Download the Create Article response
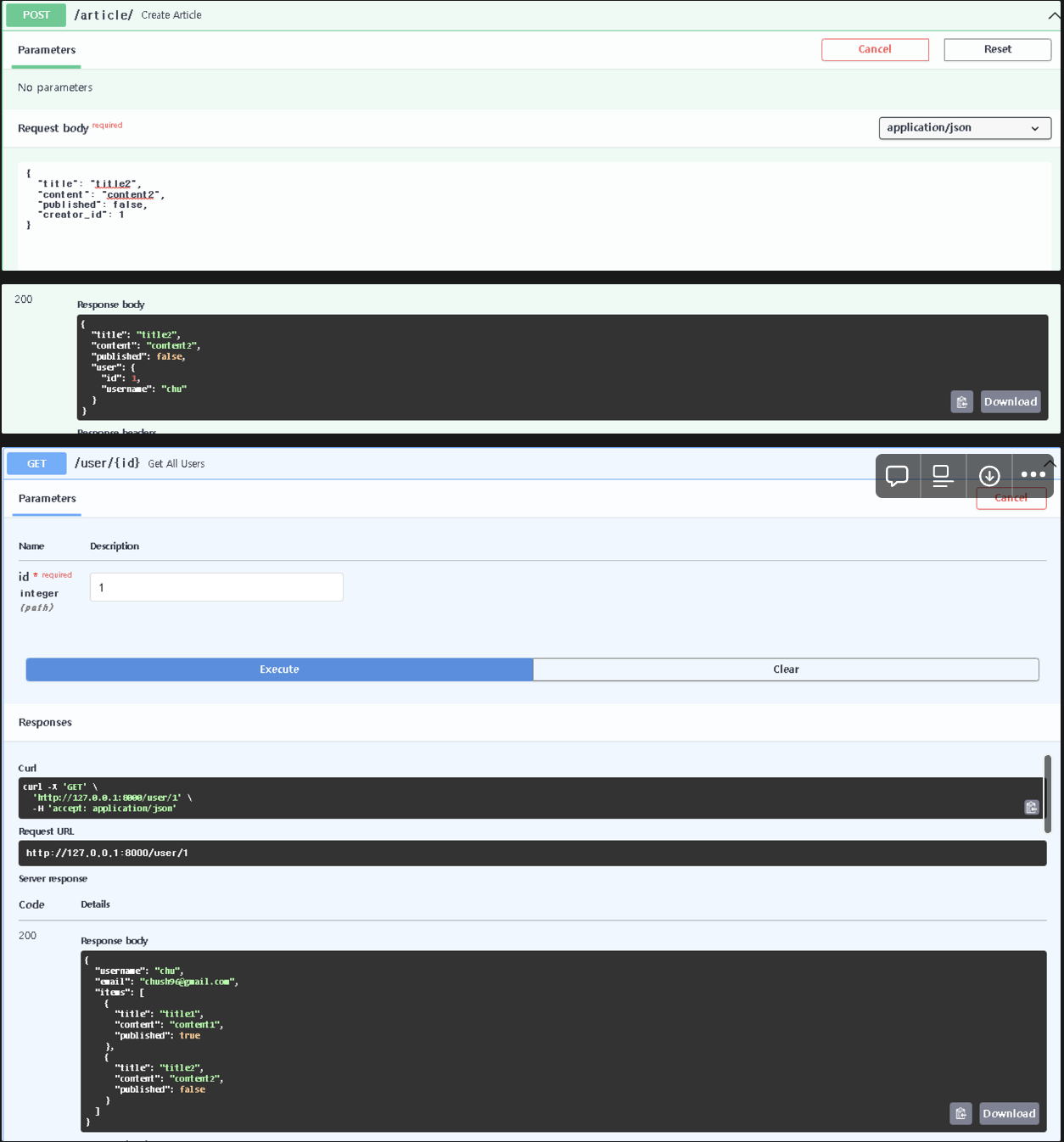 [x=1010, y=402]
